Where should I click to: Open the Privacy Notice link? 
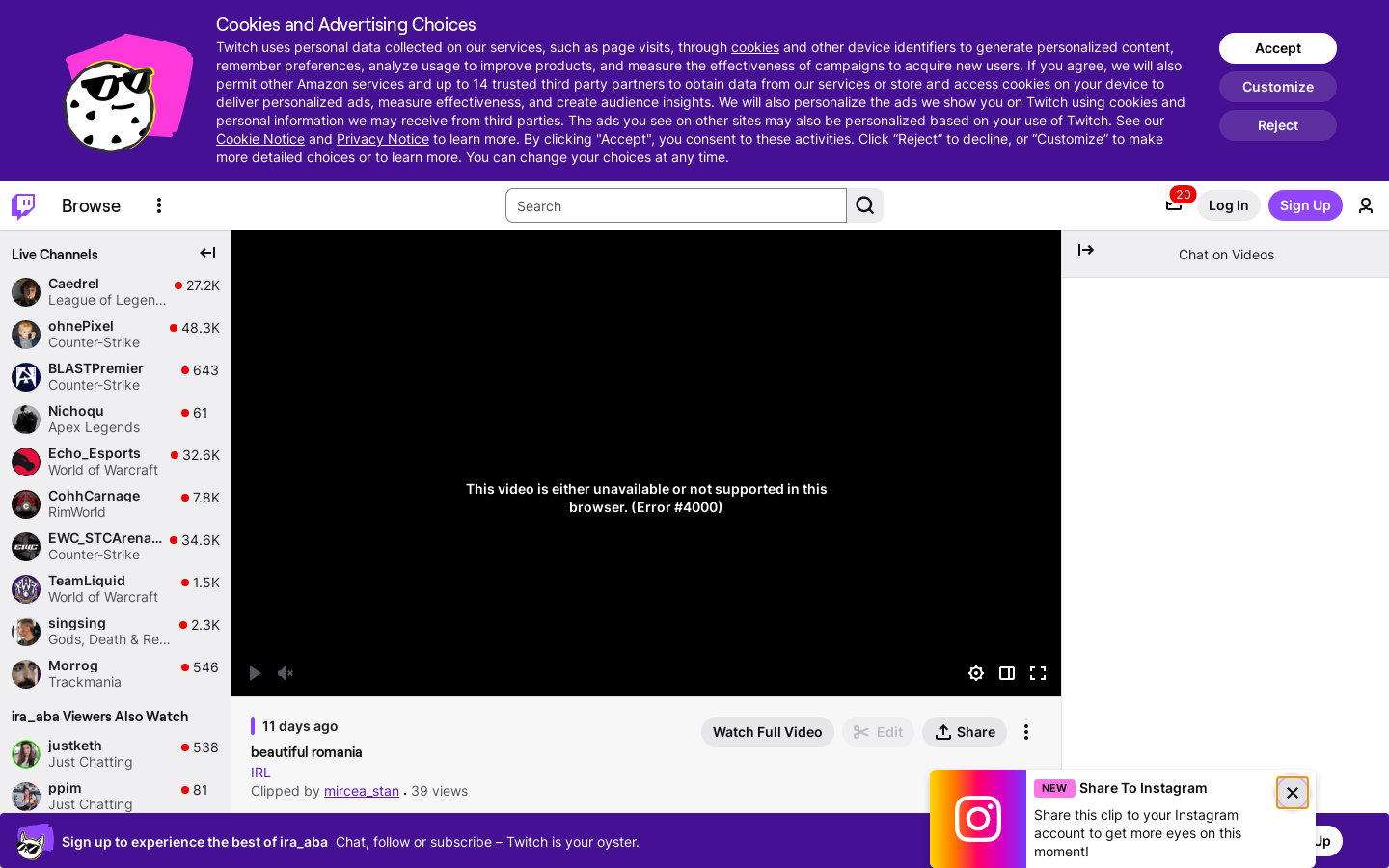(383, 139)
